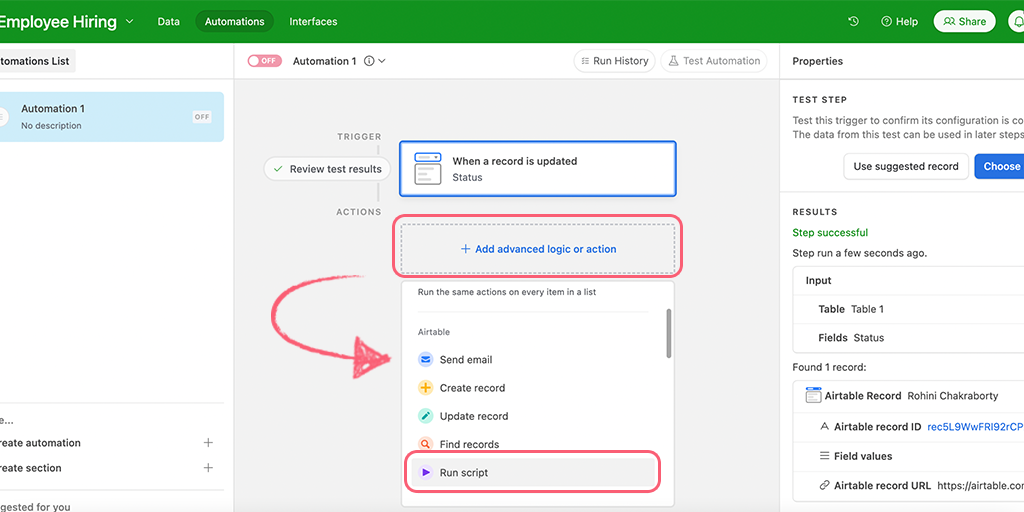
Task: Click the 'Step successful' status text
Action: (x=830, y=232)
